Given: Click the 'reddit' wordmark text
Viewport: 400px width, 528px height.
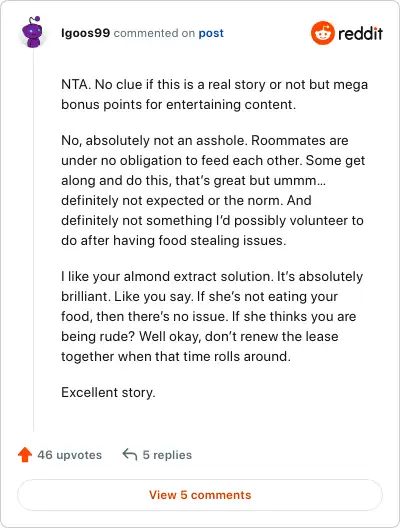Looking at the screenshot, I should 360,33.
